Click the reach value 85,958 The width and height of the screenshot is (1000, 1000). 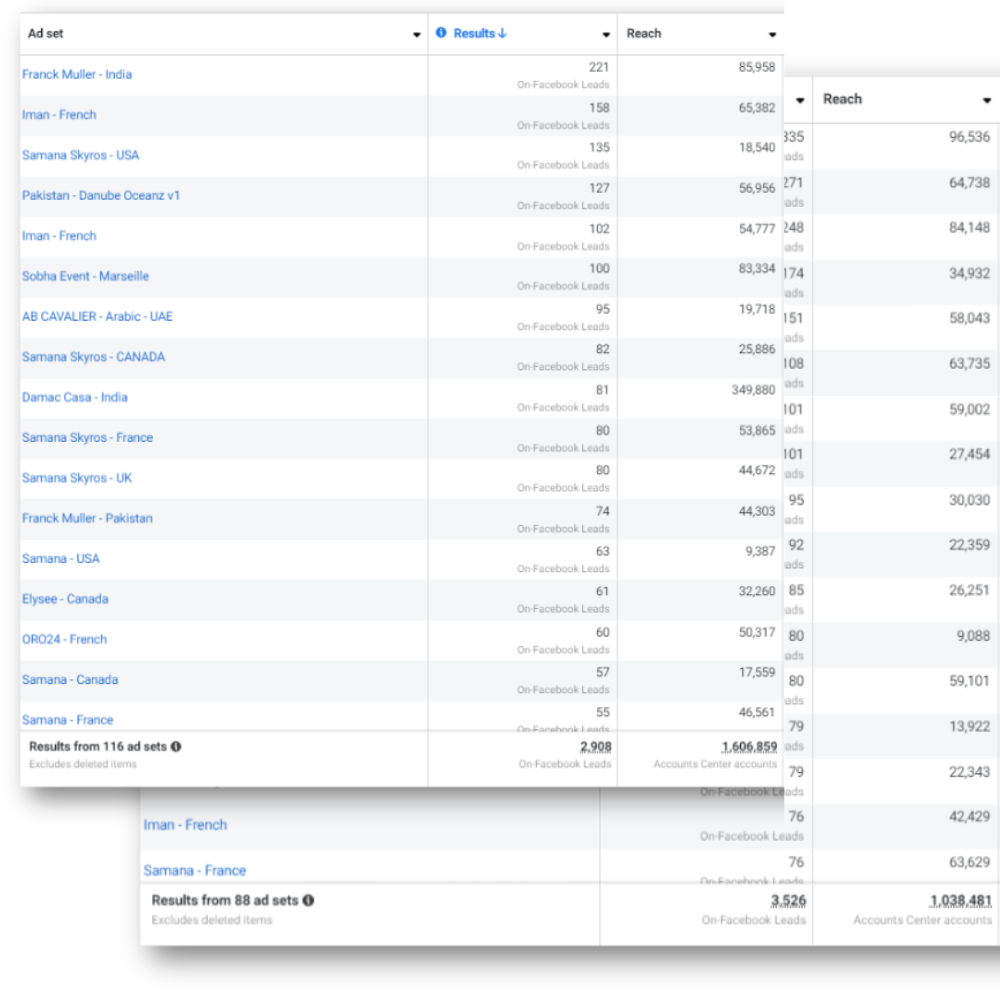click(757, 67)
